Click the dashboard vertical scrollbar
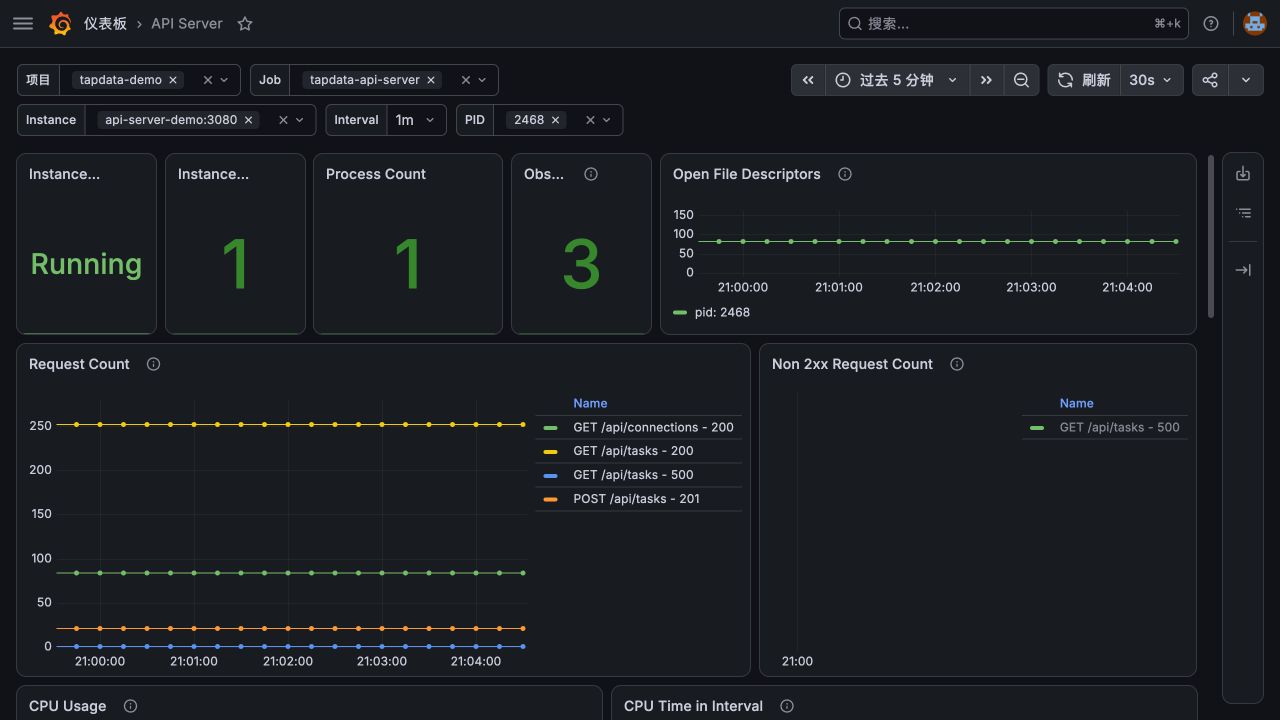The width and height of the screenshot is (1280, 720). pyautogui.click(x=1211, y=237)
